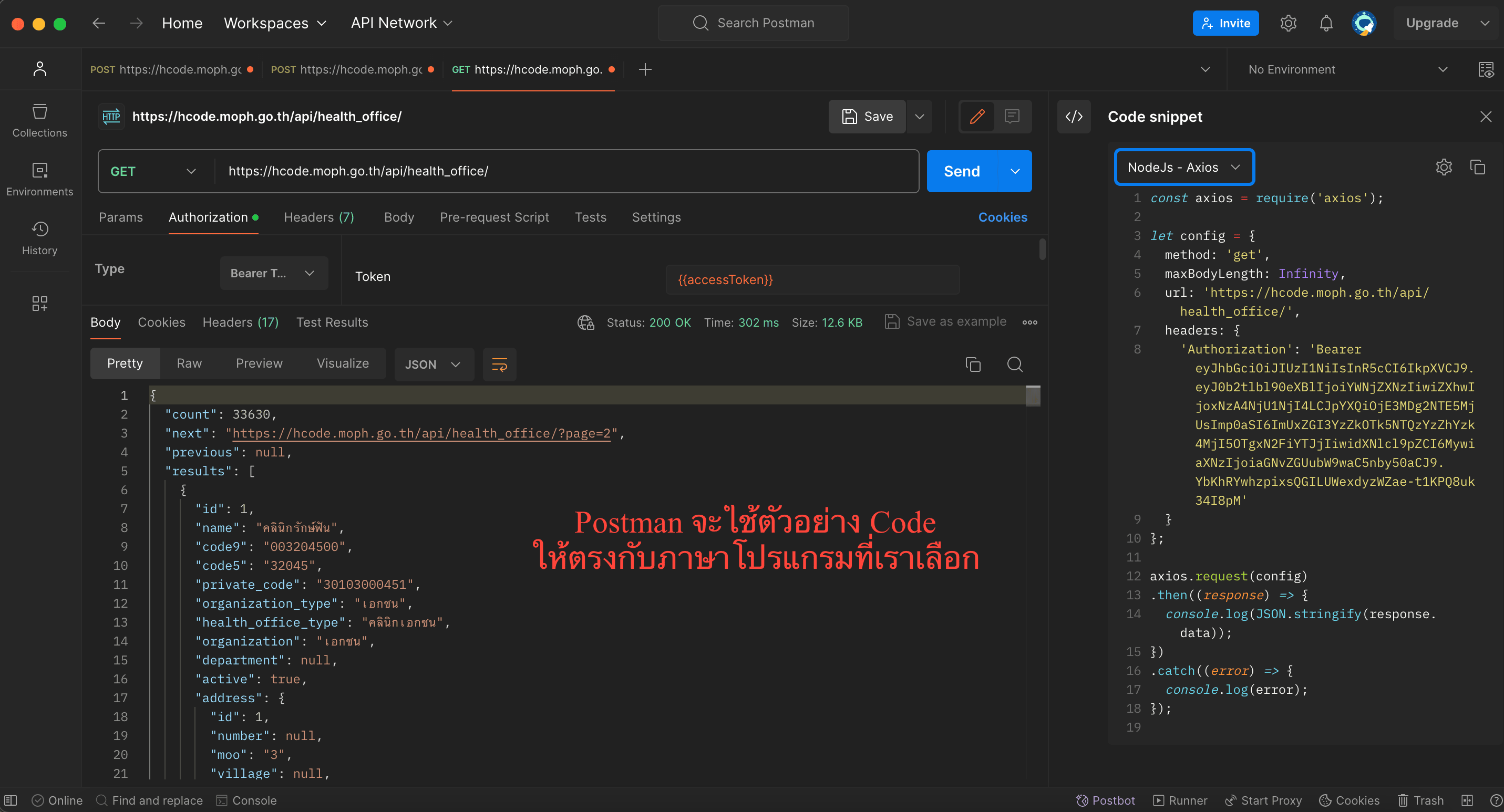
Task: Open the Collections sidebar panel
Action: click(x=40, y=120)
